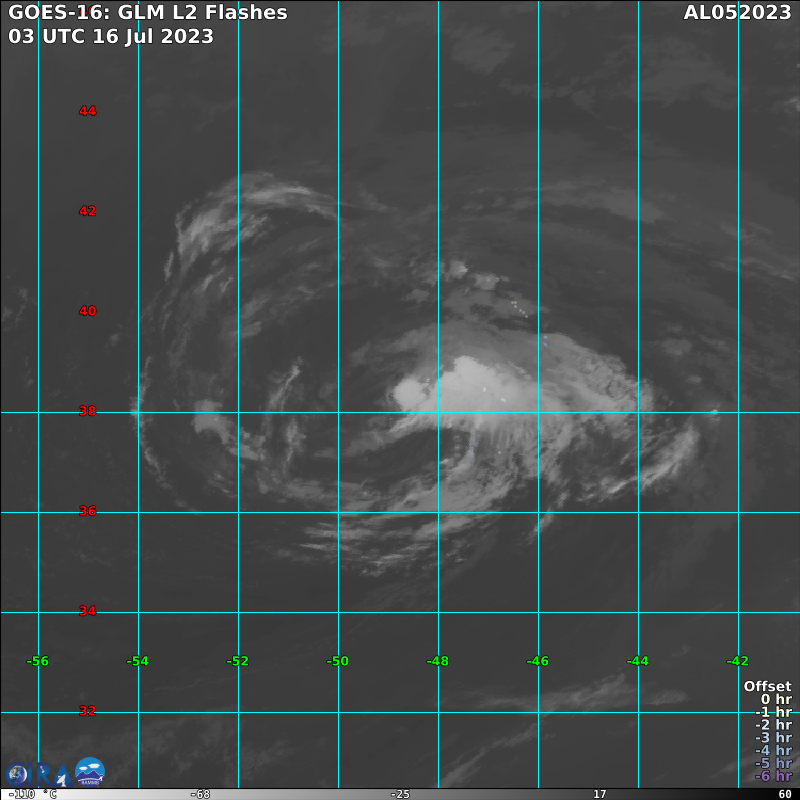Click the 'GOES-16: GLM L2 Flashes' title

tap(148, 13)
